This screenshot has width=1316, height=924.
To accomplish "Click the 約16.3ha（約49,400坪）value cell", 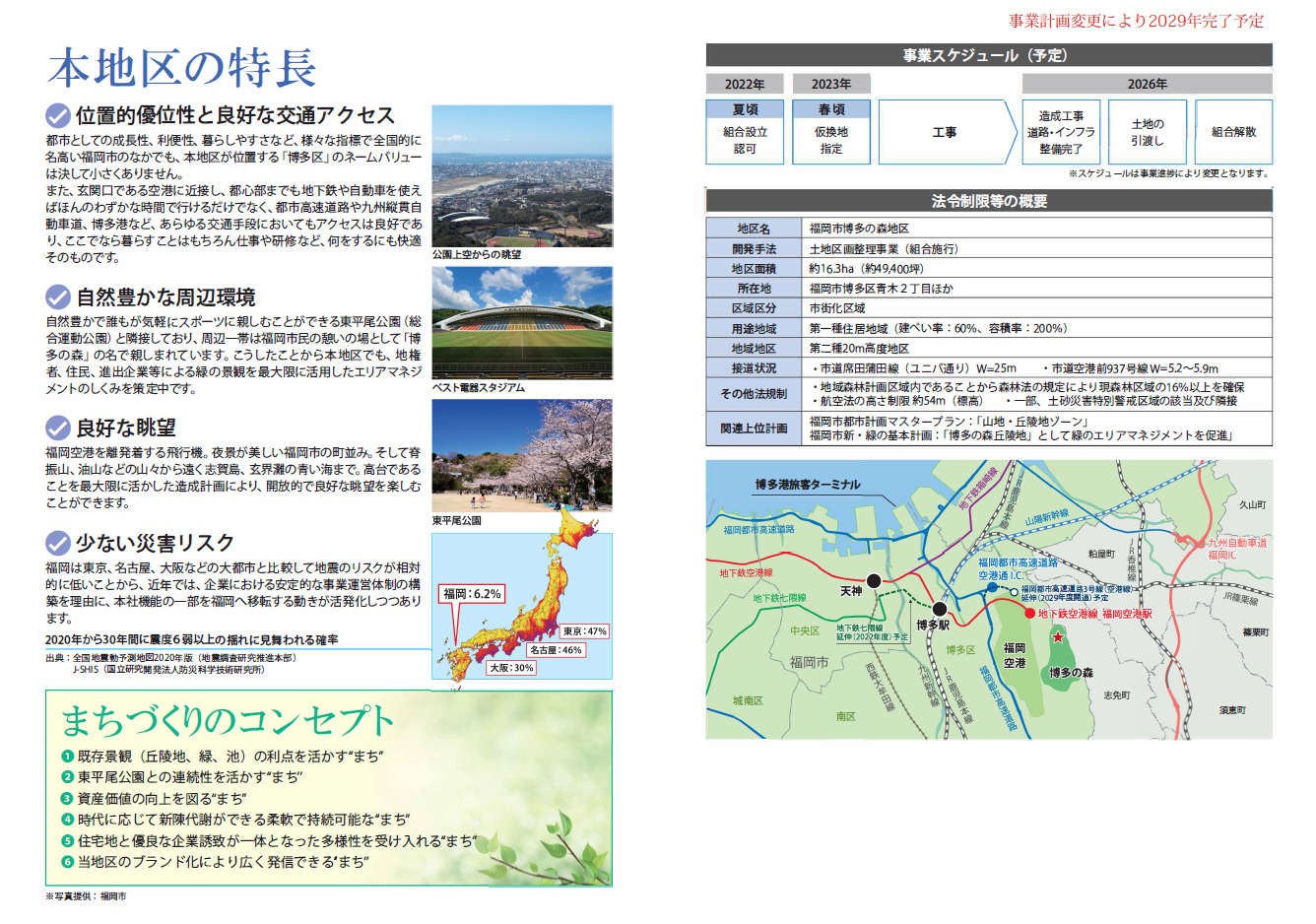I will (1037, 269).
